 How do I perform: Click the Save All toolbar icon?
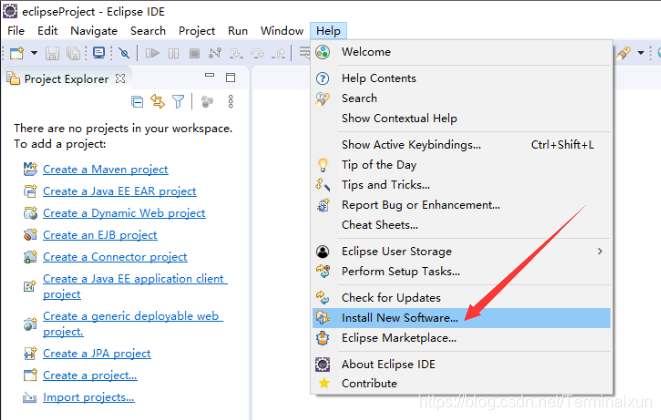pyautogui.click(x=73, y=53)
